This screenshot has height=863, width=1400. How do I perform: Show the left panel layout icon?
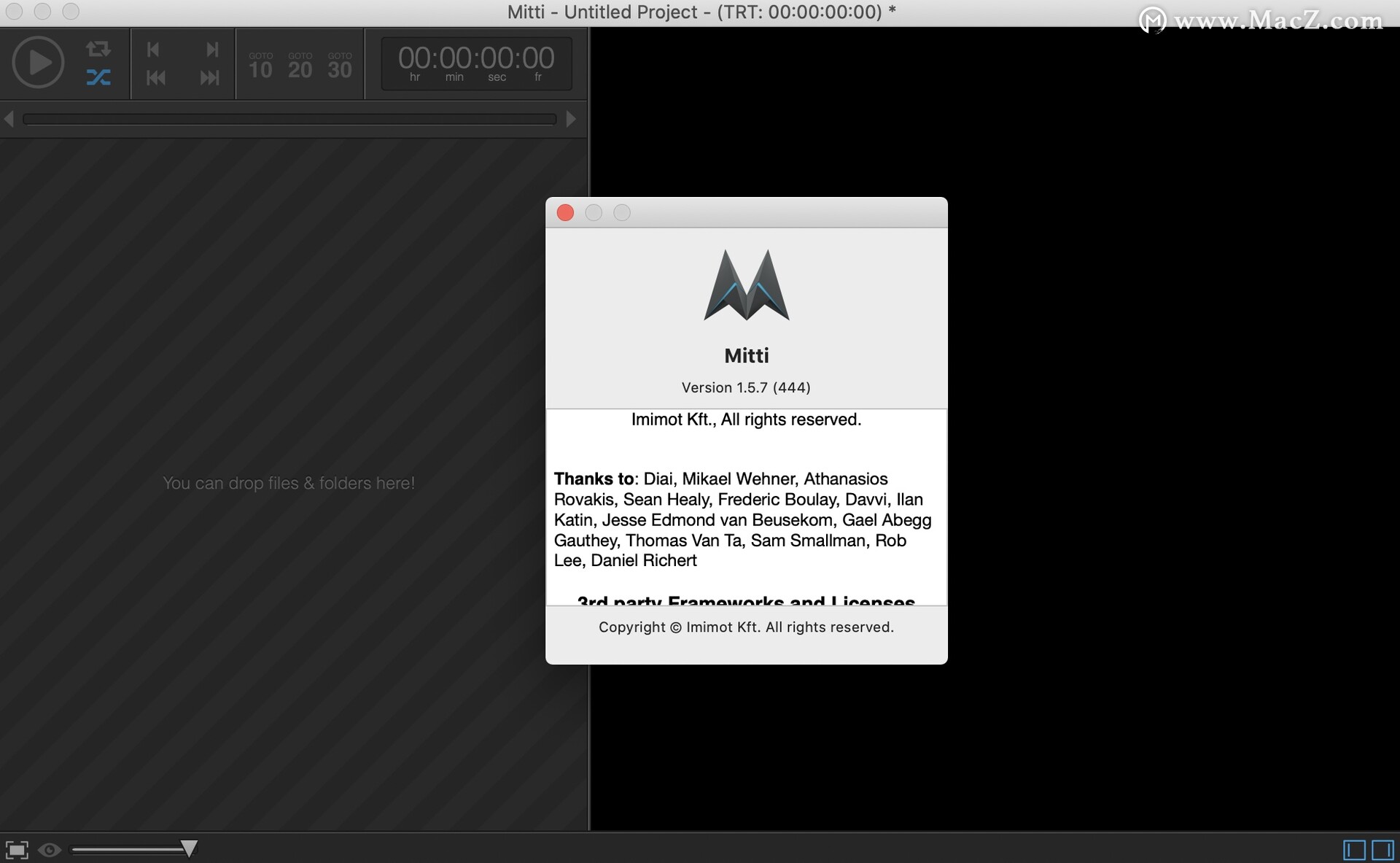pos(1355,850)
